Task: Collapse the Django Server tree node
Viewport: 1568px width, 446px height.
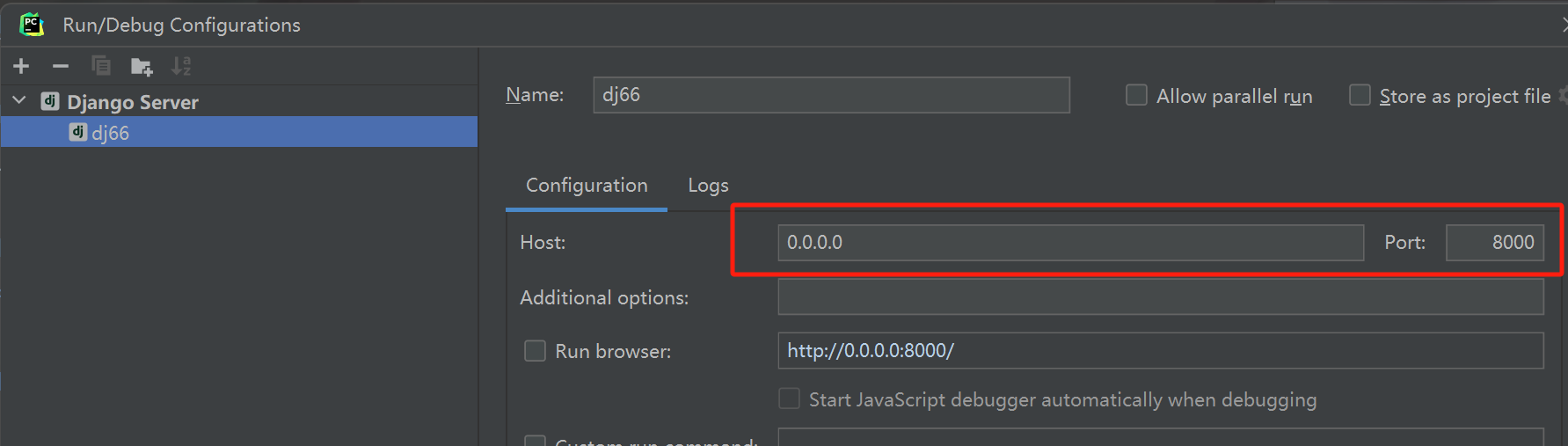Action: point(19,101)
